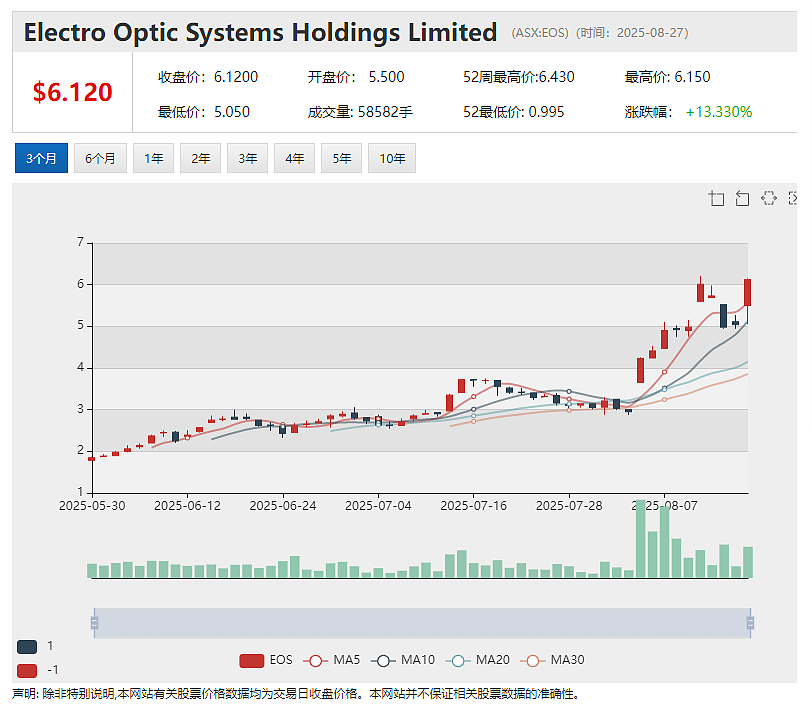The height and width of the screenshot is (717, 812).
Task: Click the middle of the data zoom slider
Action: 422,623
